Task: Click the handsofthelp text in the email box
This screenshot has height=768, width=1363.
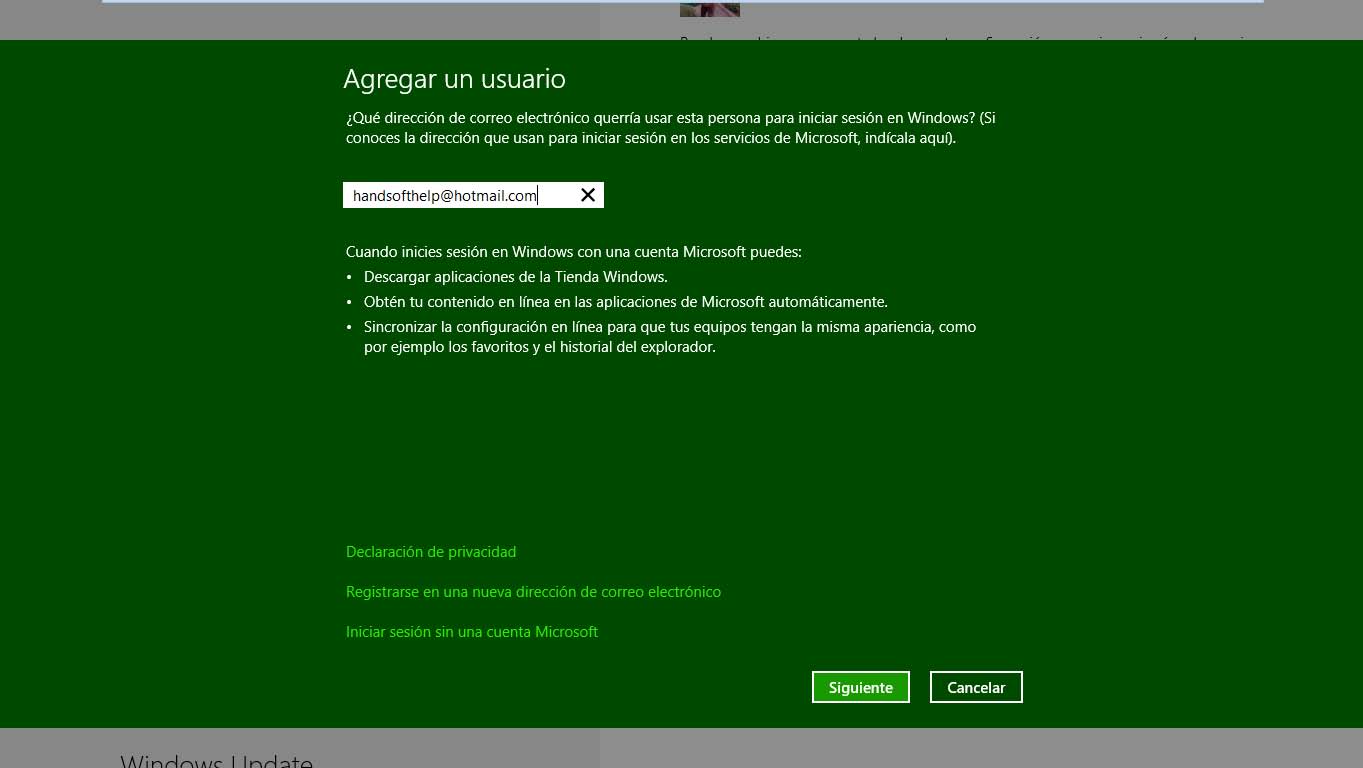Action: (396, 196)
